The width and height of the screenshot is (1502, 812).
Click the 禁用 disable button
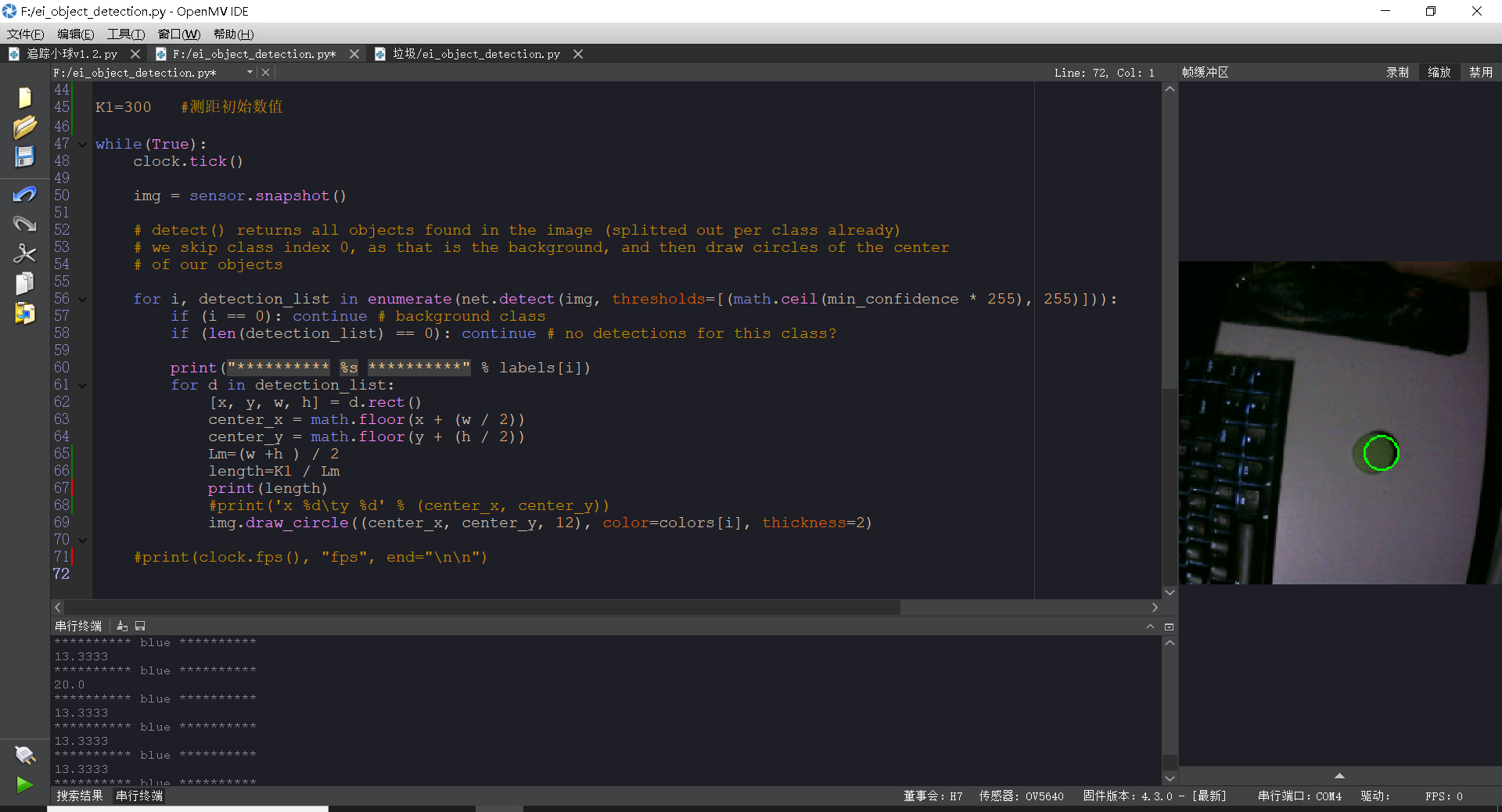[x=1481, y=72]
